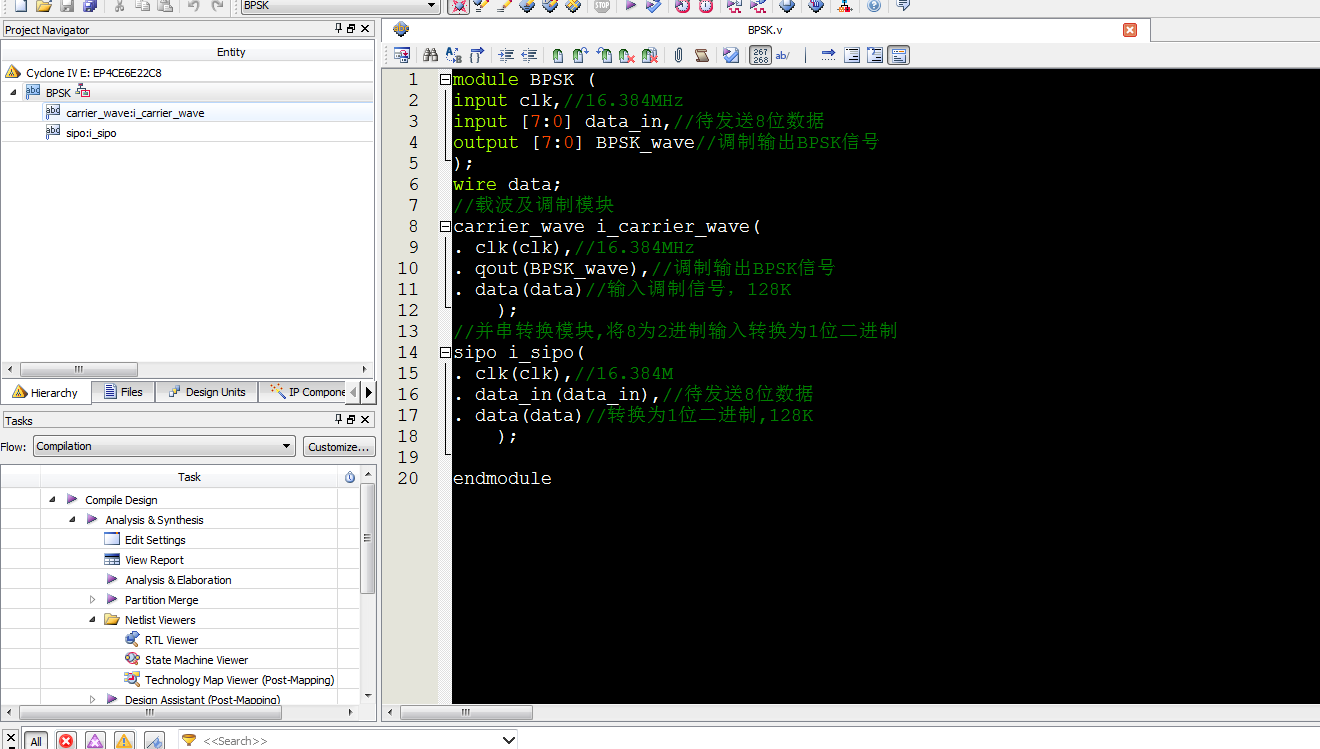Toggle critical warning messages filter

coord(95,741)
